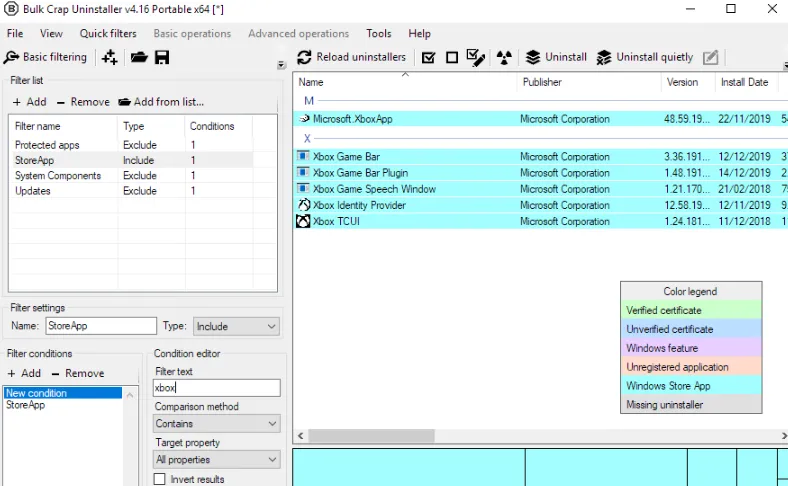
Task: Sort by the Name column header
Action: (x=405, y=82)
